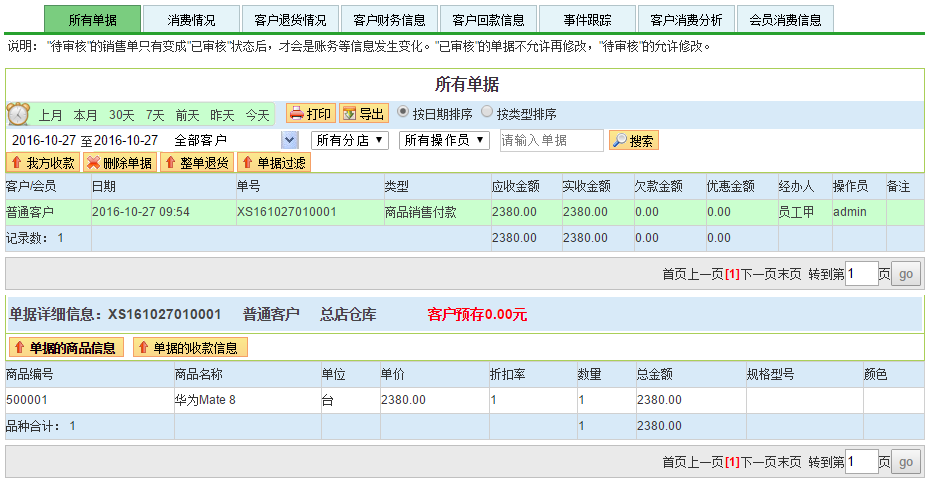Click the 本月 date shortcut link
Screen dimensions: 931x489
click(x=86, y=115)
